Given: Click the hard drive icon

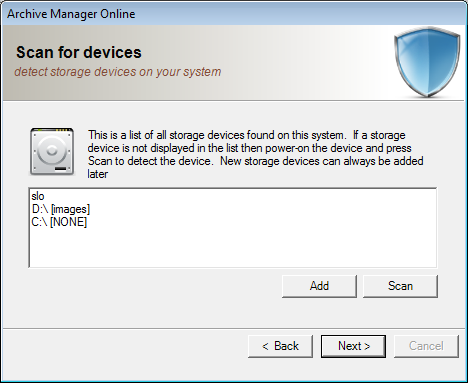Looking at the screenshot, I should pos(52,151).
